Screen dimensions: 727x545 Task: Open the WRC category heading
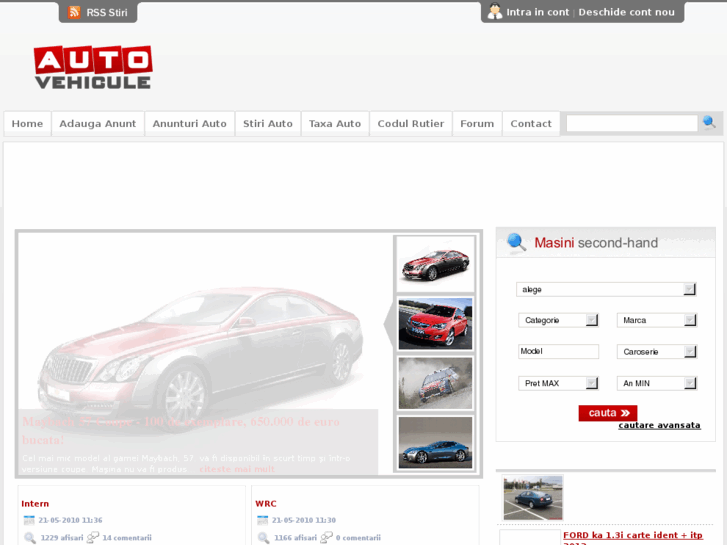point(266,504)
